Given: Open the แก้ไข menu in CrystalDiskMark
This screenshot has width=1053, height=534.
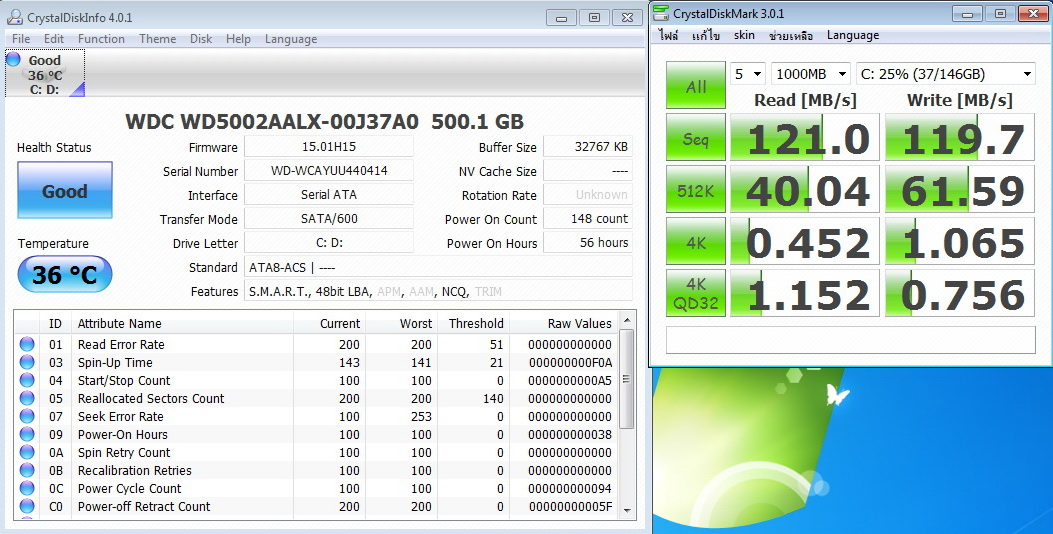Looking at the screenshot, I should point(706,36).
